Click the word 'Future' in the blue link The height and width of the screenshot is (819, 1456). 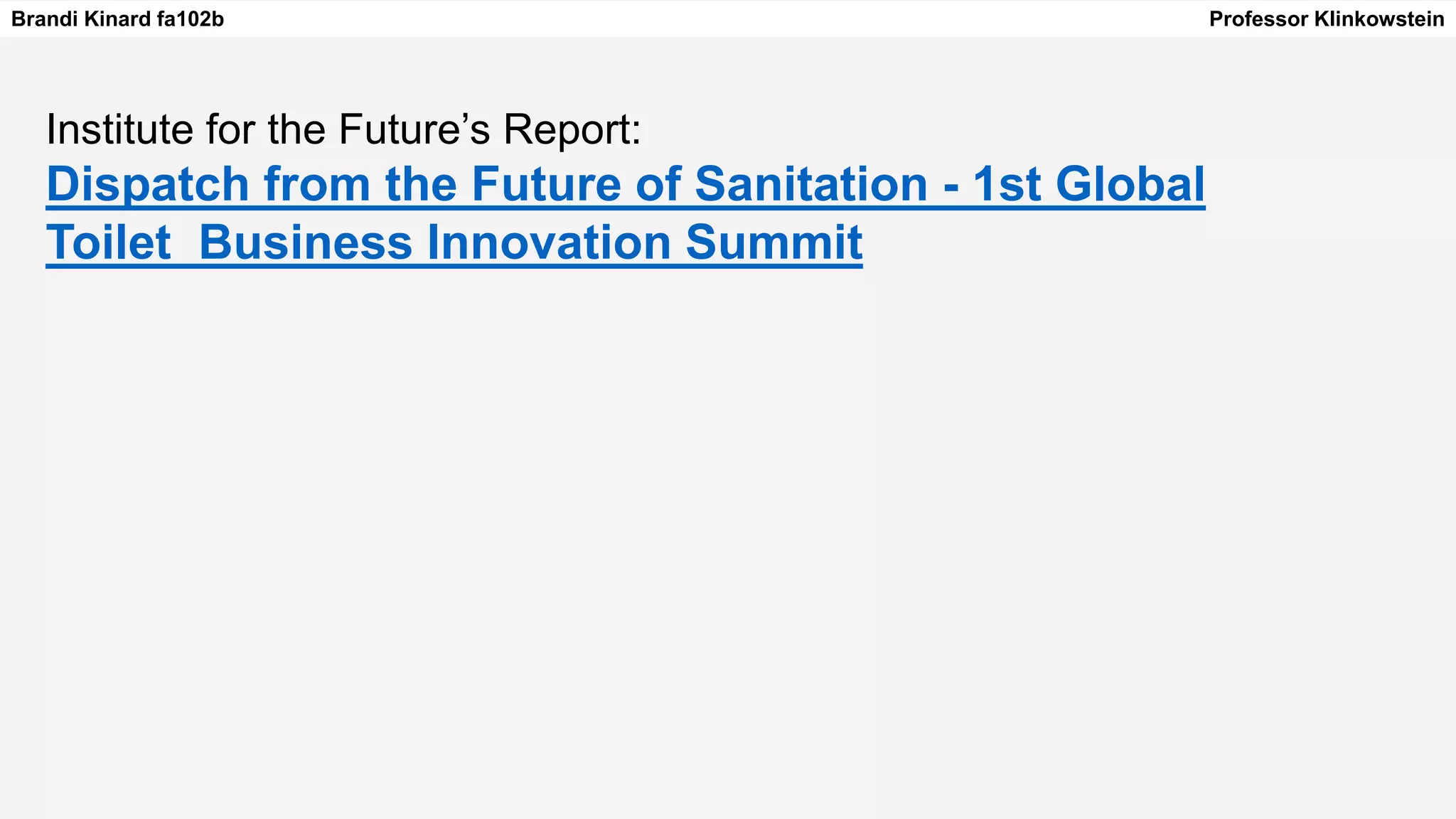546,184
